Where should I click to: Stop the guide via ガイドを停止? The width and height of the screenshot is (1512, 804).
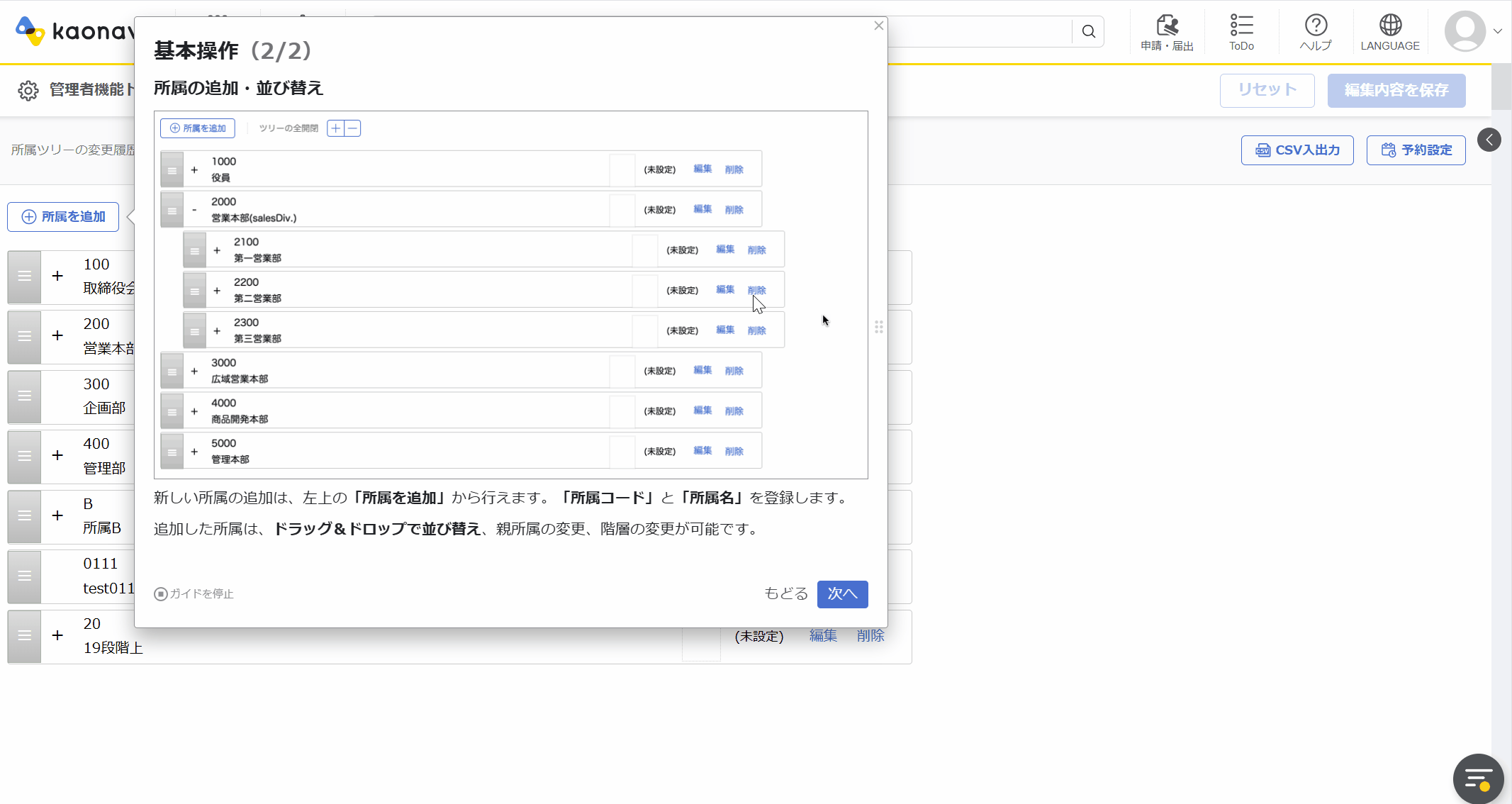[x=194, y=593]
